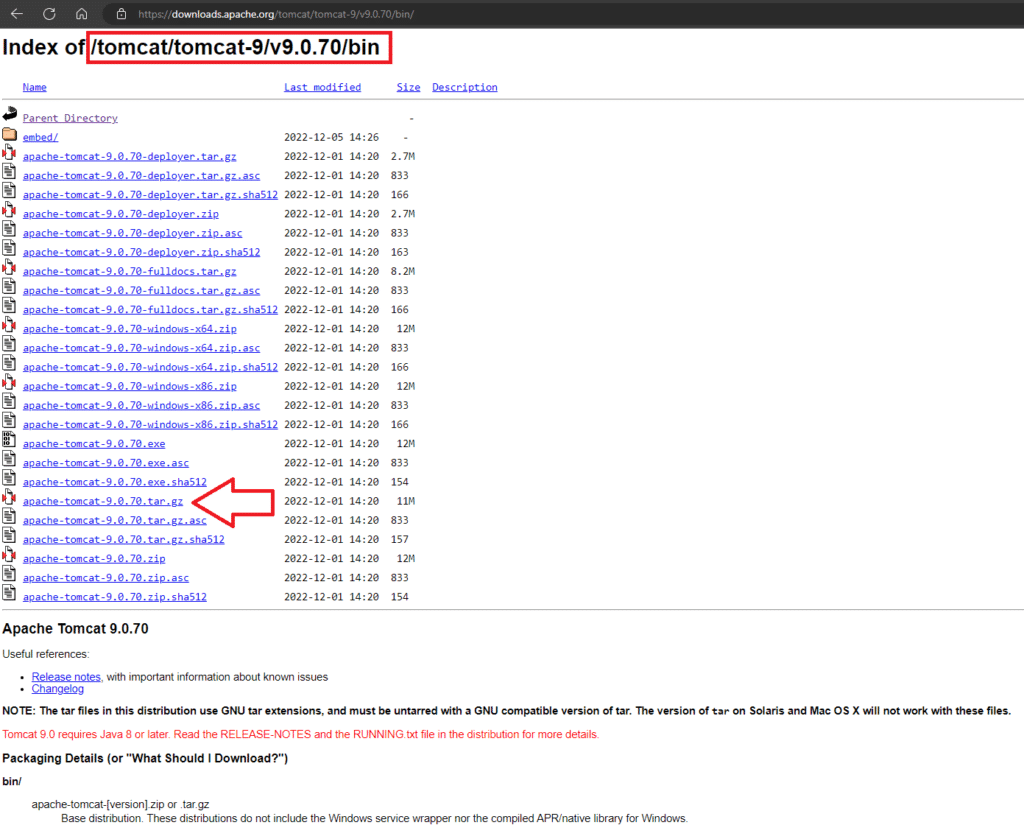
Task: Reload the page with the refresh icon
Action: click(x=49, y=14)
